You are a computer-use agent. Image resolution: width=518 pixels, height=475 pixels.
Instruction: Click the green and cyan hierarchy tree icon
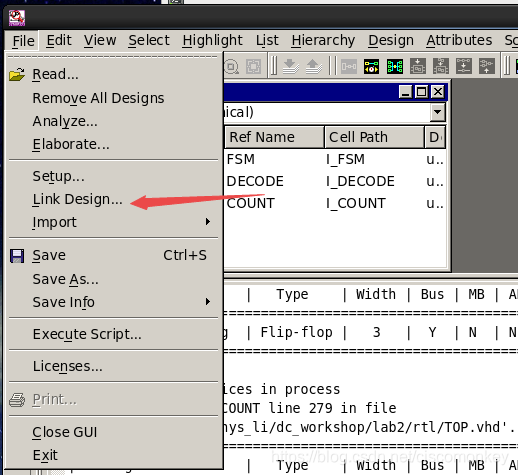pos(395,66)
